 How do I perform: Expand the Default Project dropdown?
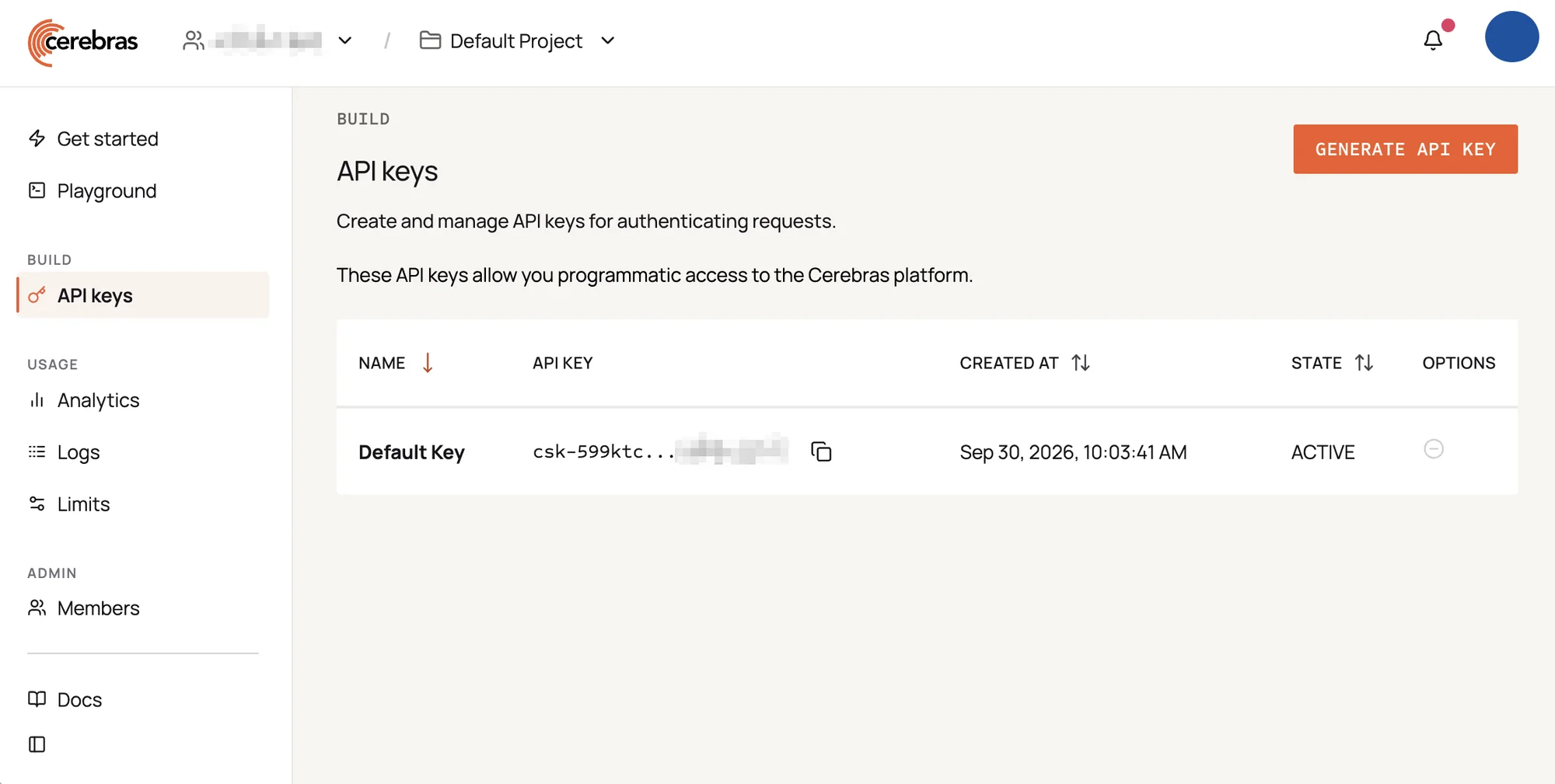click(517, 40)
